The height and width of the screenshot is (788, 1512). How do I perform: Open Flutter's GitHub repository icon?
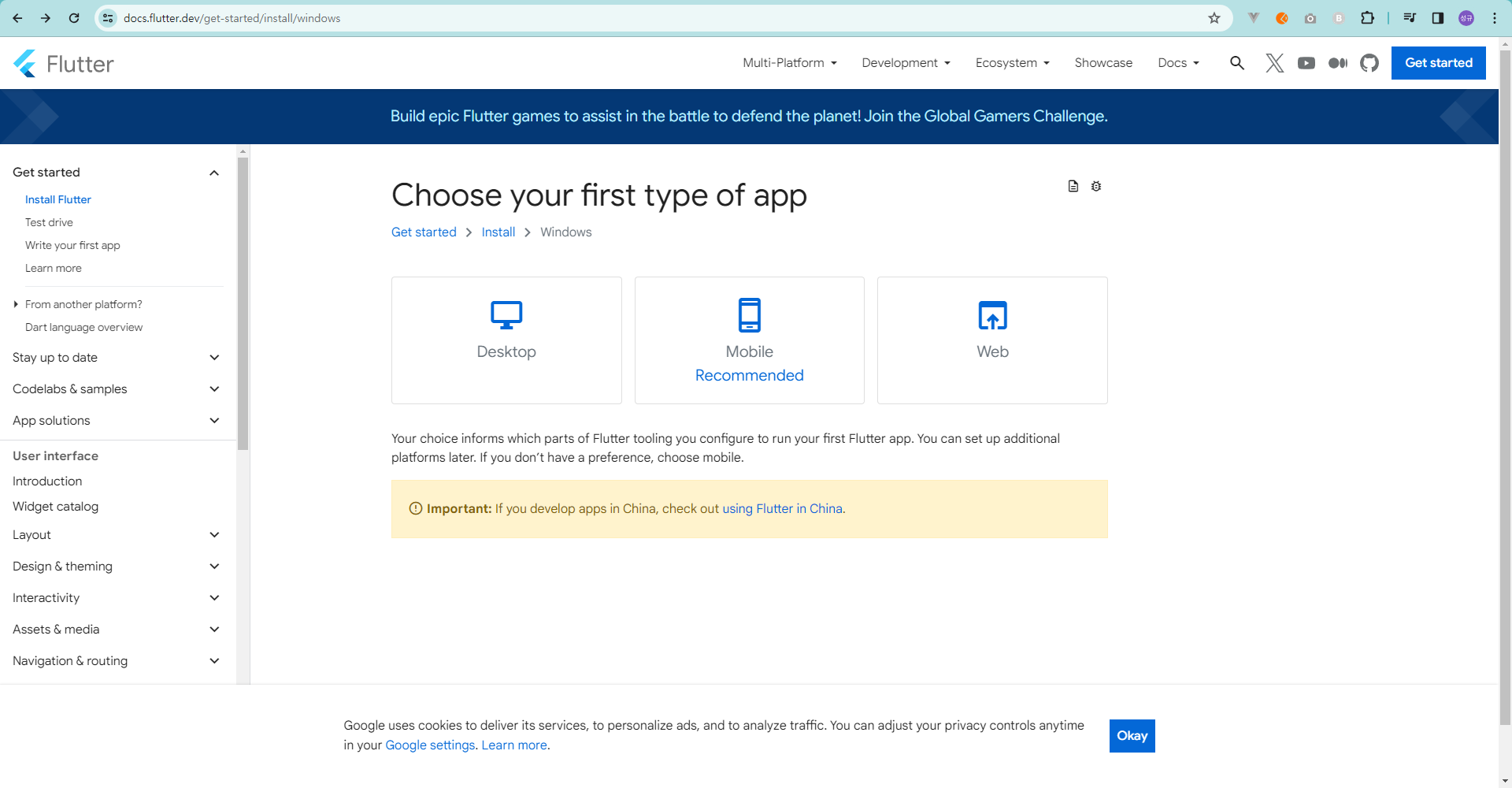click(x=1369, y=63)
